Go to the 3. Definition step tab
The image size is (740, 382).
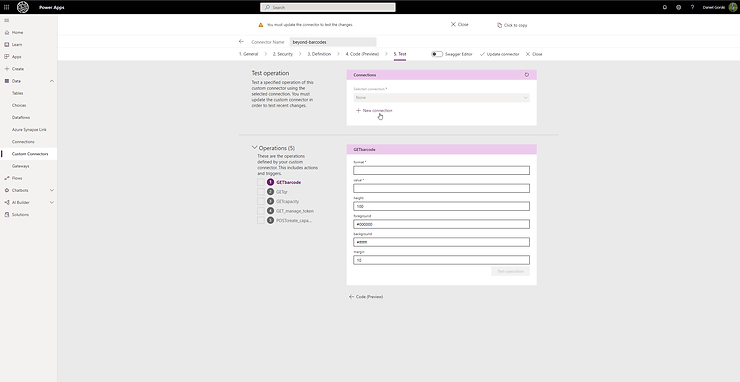click(319, 54)
